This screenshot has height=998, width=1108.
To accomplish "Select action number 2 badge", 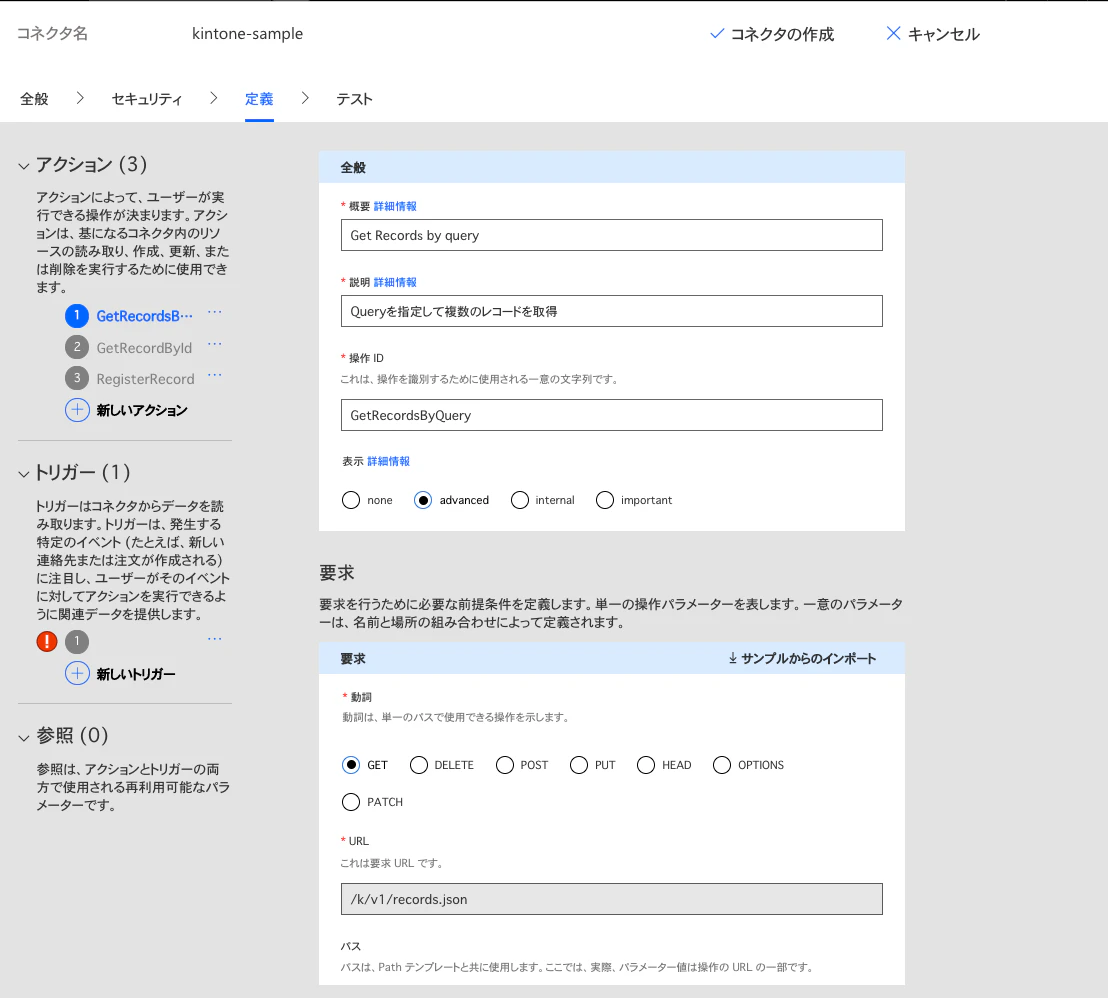I will click(77, 347).
